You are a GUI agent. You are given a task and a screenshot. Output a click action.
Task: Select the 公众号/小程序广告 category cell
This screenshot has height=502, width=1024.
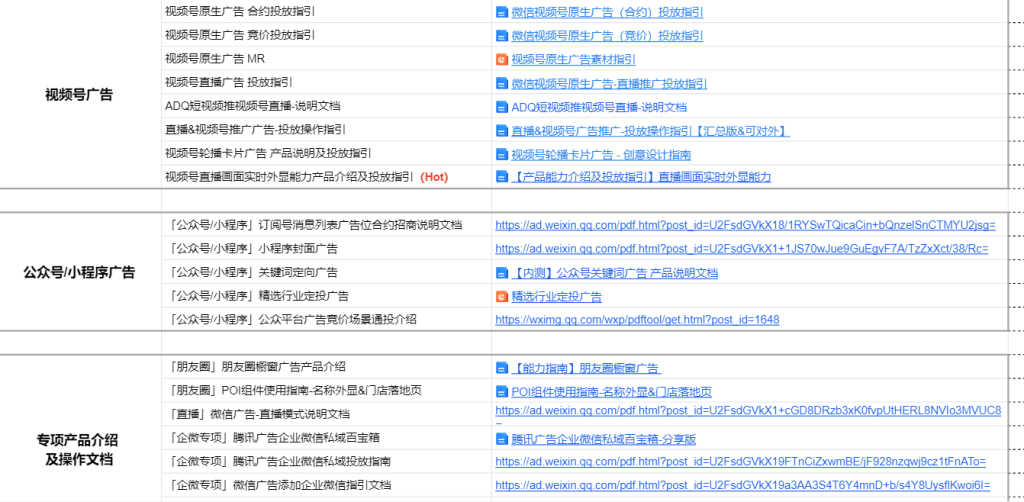[x=80, y=272]
